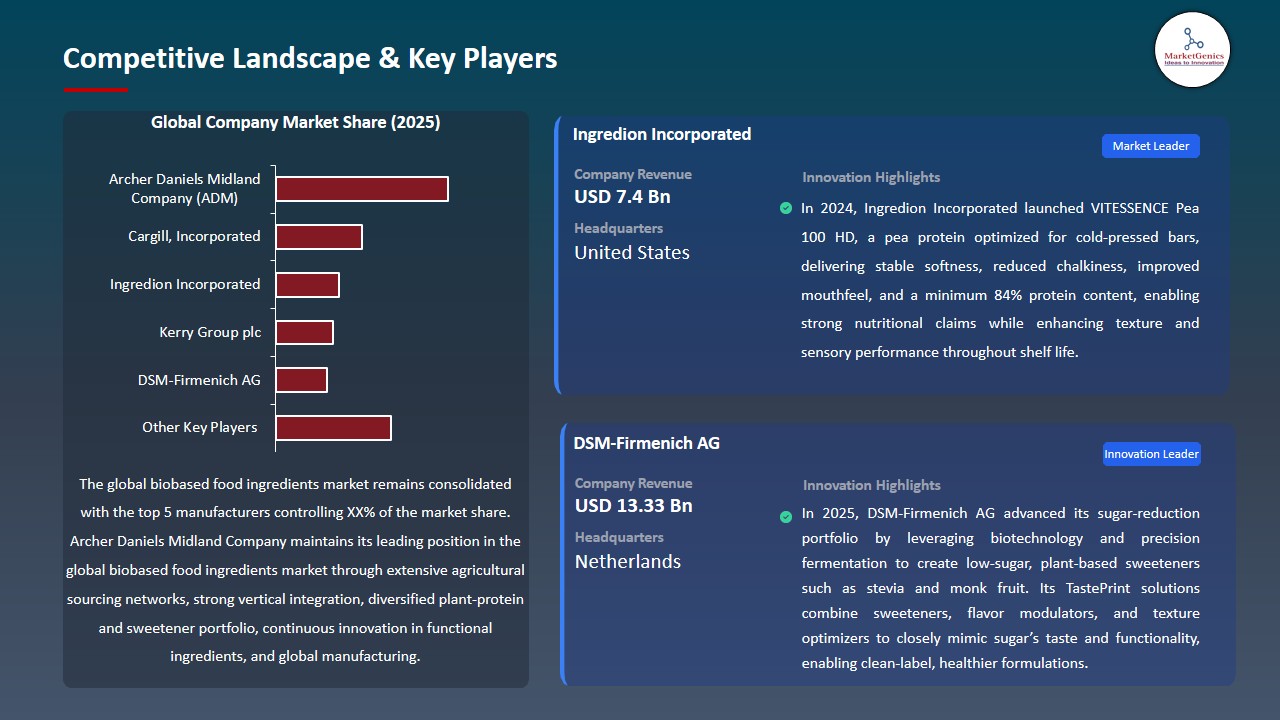Click the MarketGenics logo

click(x=1192, y=49)
